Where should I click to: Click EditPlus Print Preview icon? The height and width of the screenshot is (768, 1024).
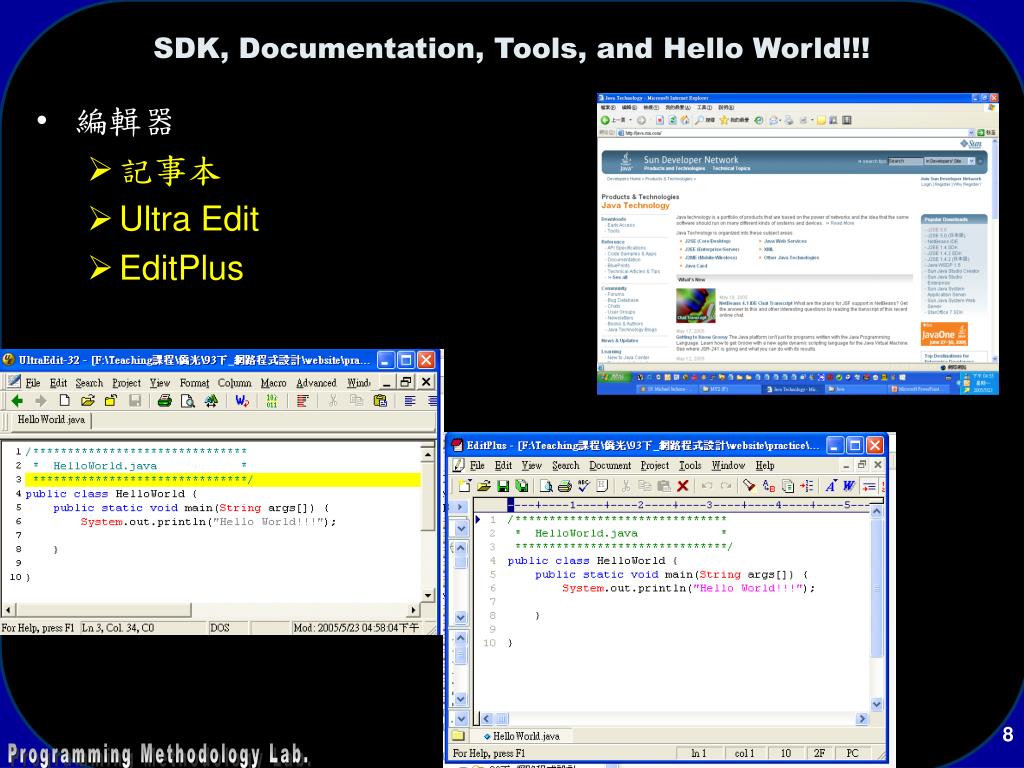tap(546, 485)
